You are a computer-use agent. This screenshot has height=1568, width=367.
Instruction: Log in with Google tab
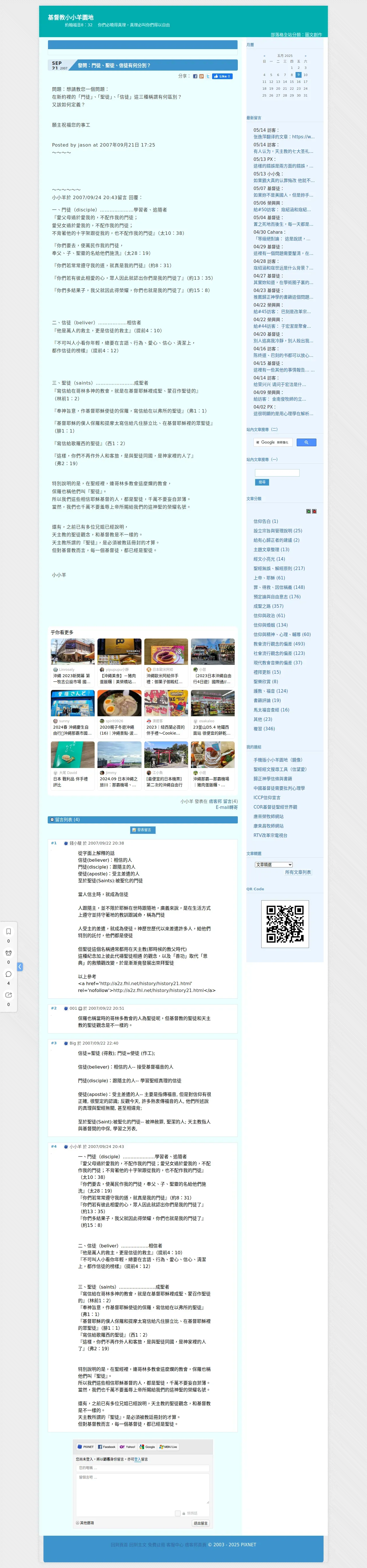(x=148, y=1446)
